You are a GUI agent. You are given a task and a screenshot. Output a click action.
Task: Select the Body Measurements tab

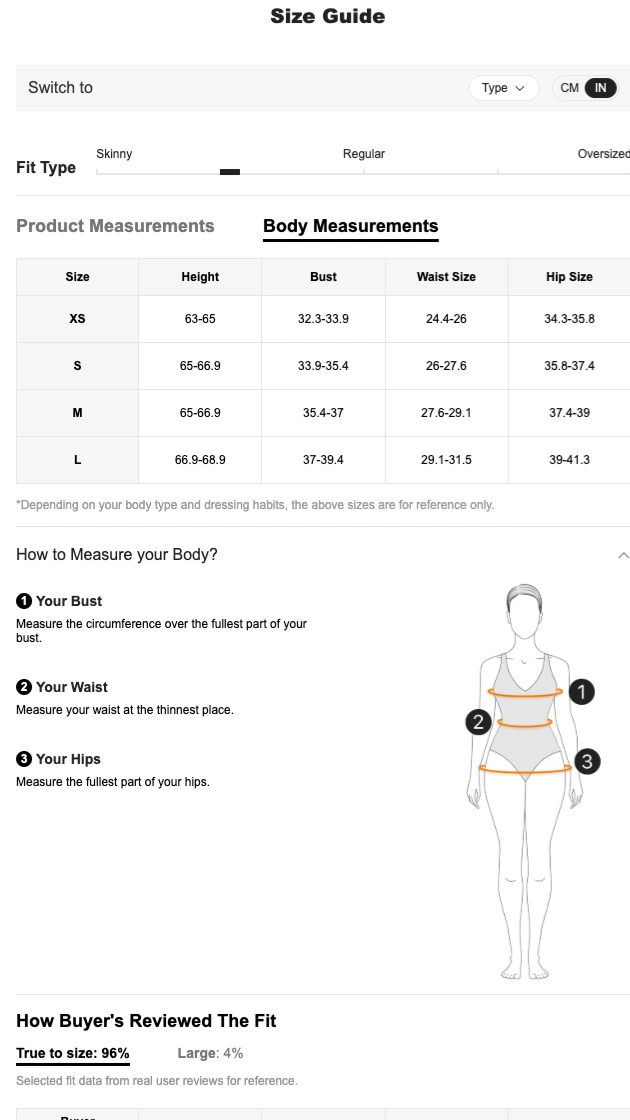[x=350, y=226]
